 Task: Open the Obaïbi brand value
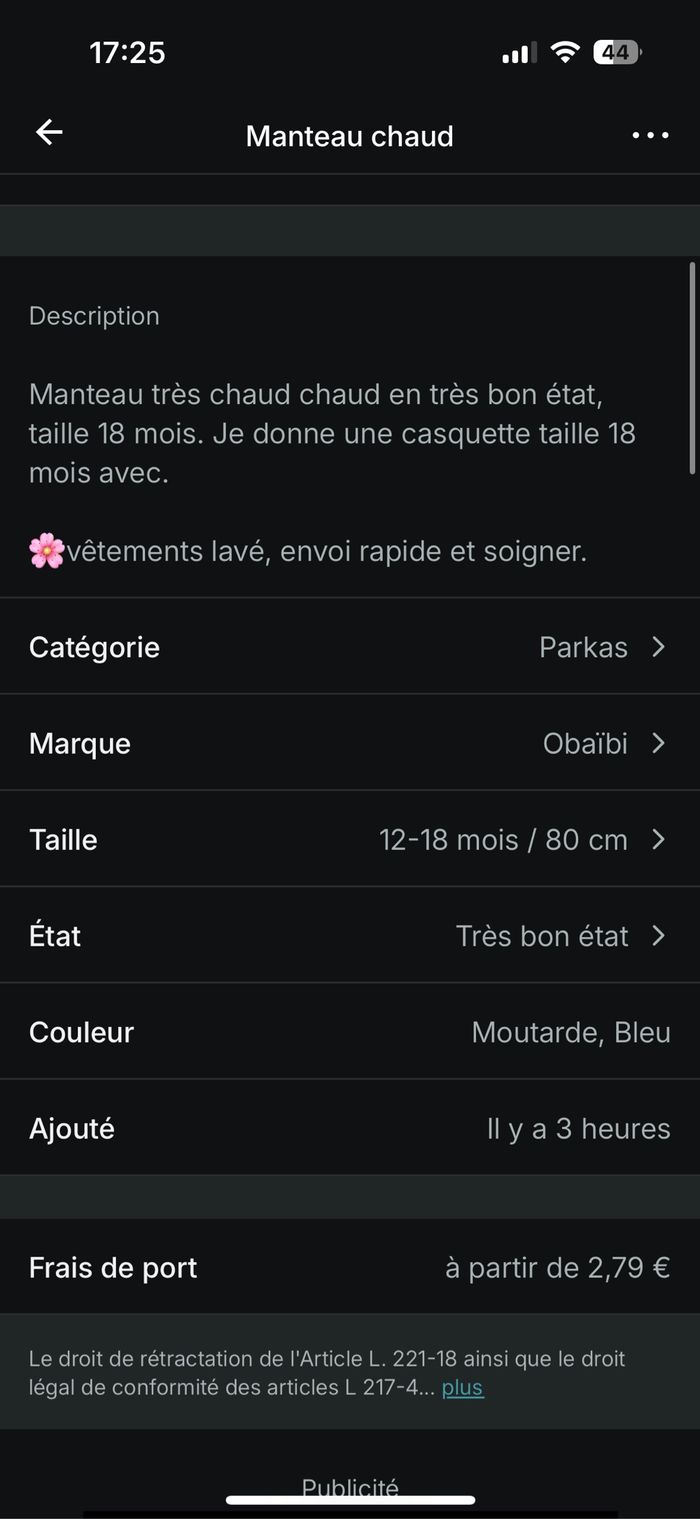click(585, 743)
